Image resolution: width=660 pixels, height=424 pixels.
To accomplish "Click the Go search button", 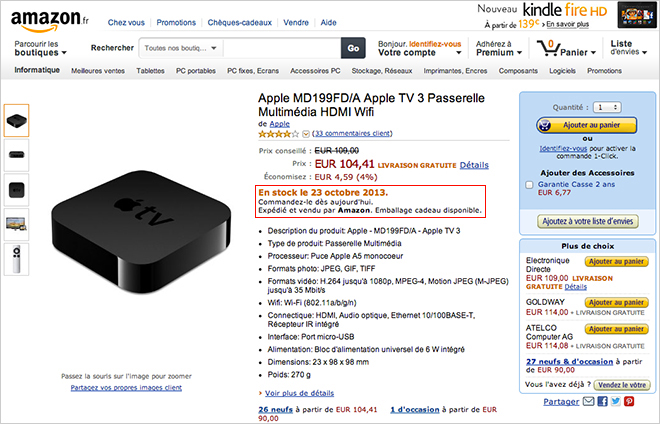I will coord(352,48).
